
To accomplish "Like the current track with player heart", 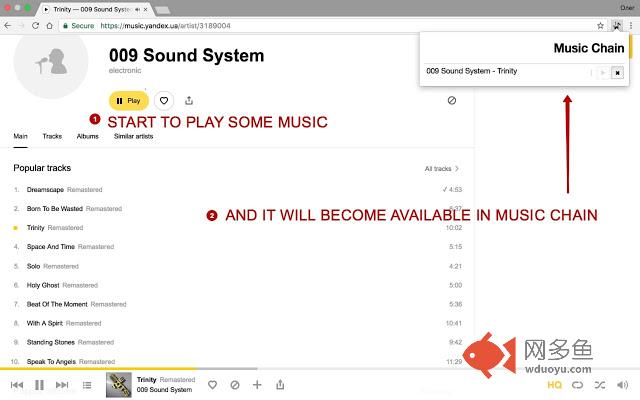I will (212, 384).
